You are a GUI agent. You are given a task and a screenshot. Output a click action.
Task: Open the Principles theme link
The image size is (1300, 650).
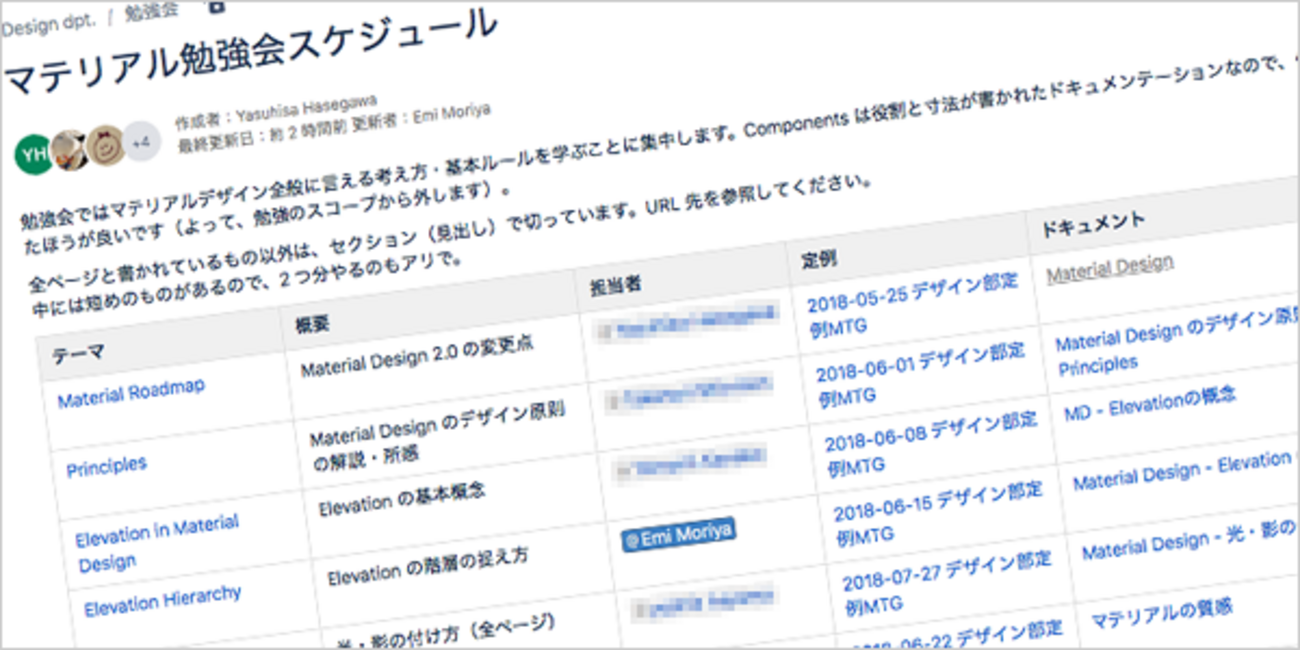point(106,466)
